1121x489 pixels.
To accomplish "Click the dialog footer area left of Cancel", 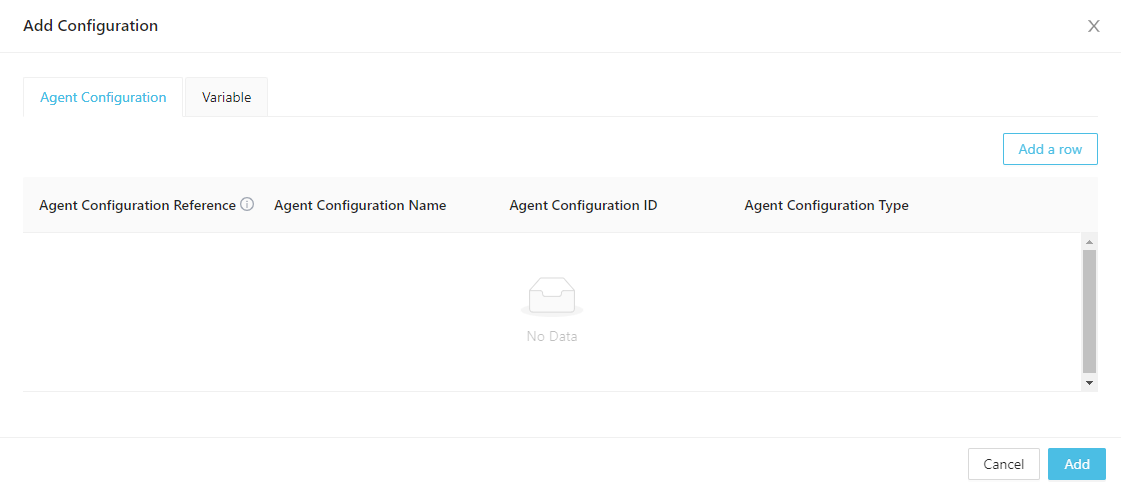I will pyautogui.click(x=500, y=464).
